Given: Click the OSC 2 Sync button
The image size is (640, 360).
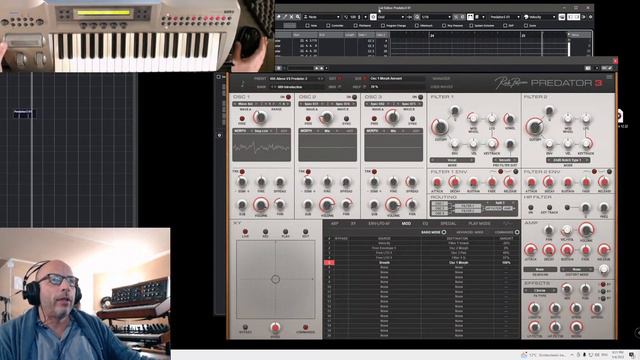Looking at the screenshot, I should point(346,119).
